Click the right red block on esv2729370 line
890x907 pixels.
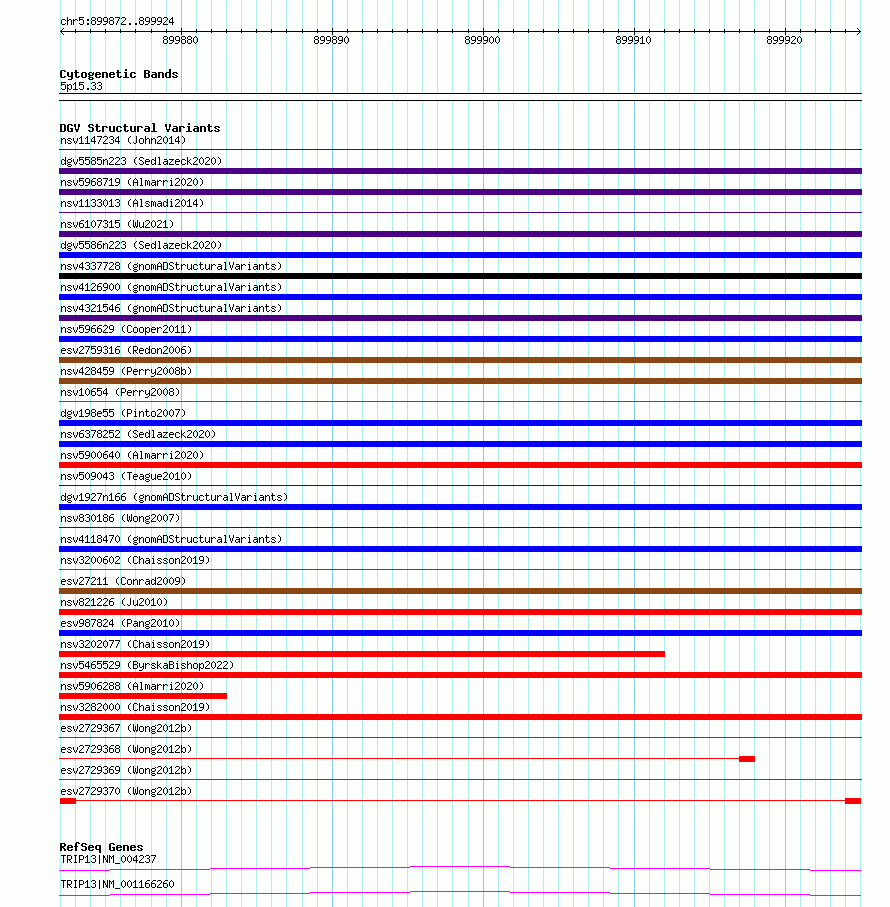[853, 801]
